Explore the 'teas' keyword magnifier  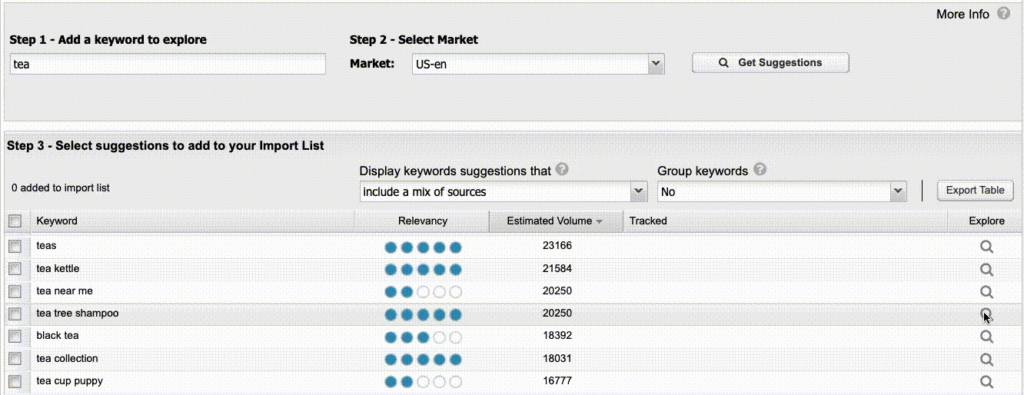point(986,247)
